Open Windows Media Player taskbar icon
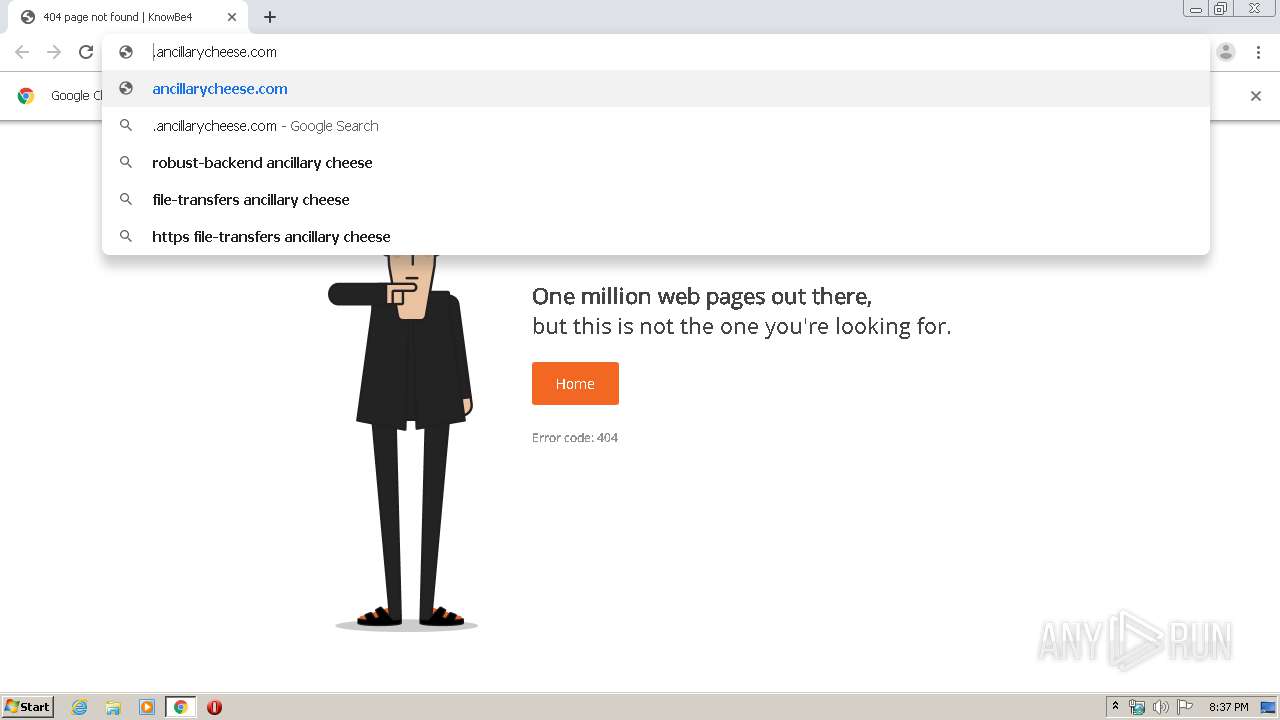1280x720 pixels. click(147, 707)
